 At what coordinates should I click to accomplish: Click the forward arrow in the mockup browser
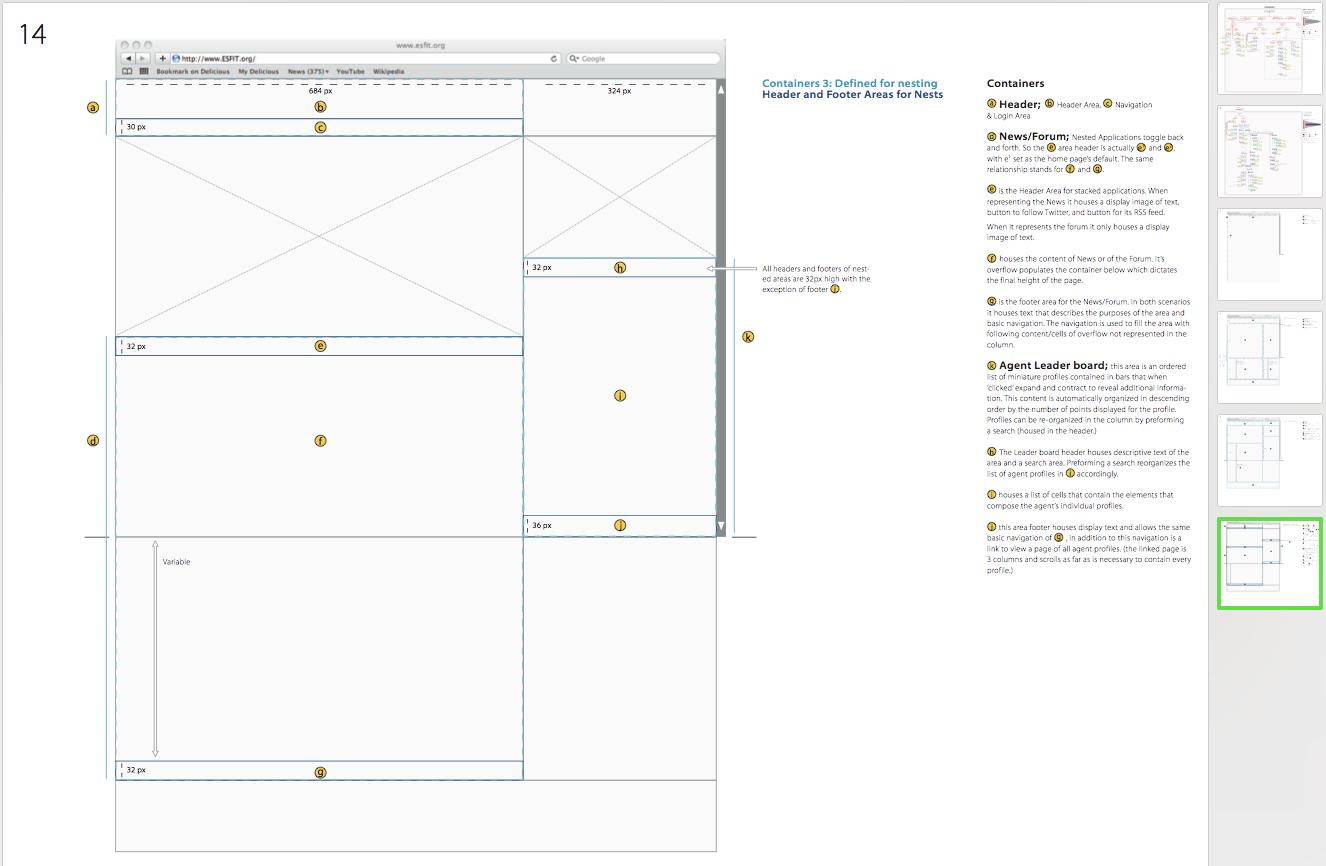(x=142, y=59)
